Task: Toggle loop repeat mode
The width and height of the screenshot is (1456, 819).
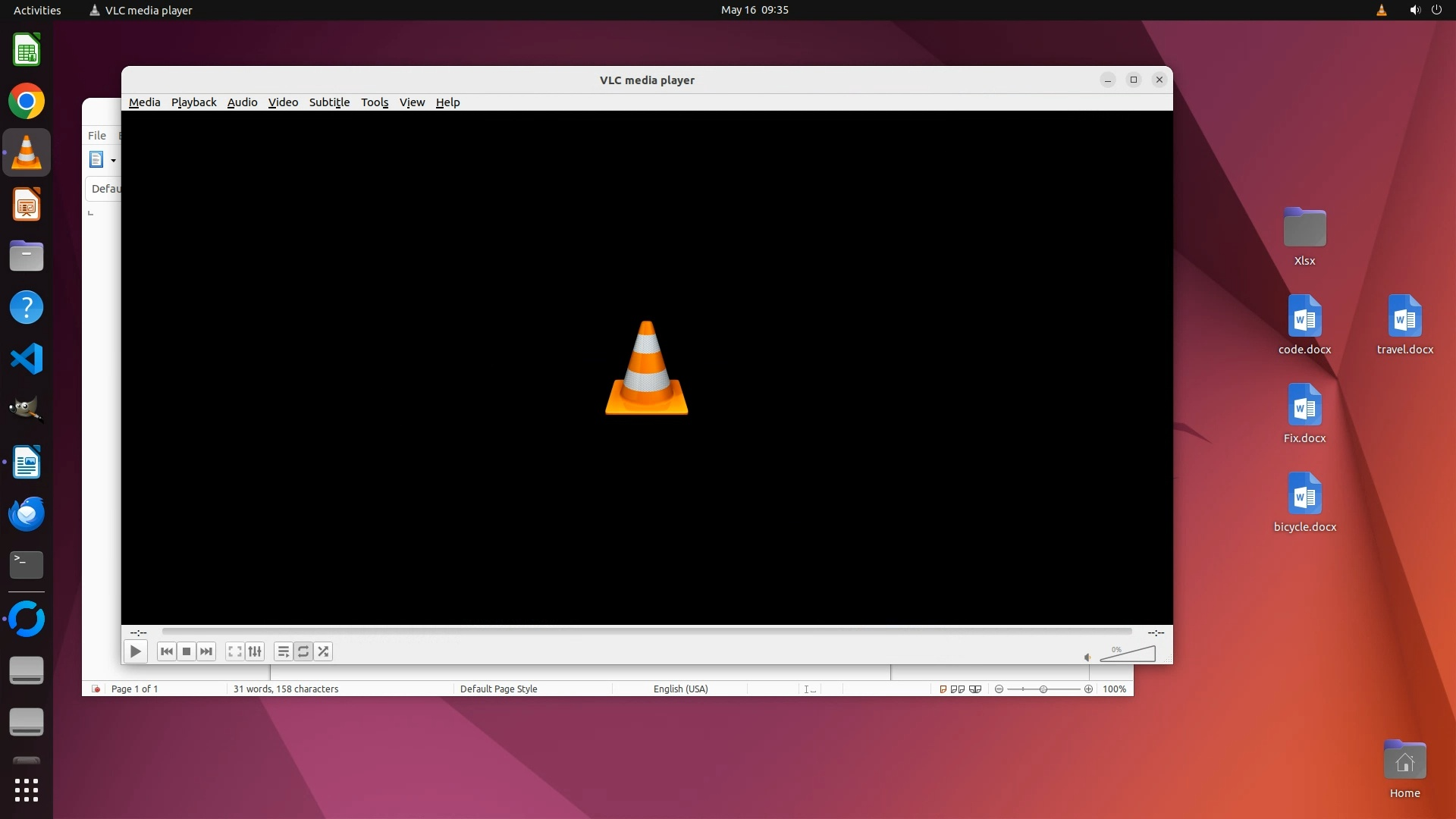Action: pyautogui.click(x=303, y=651)
